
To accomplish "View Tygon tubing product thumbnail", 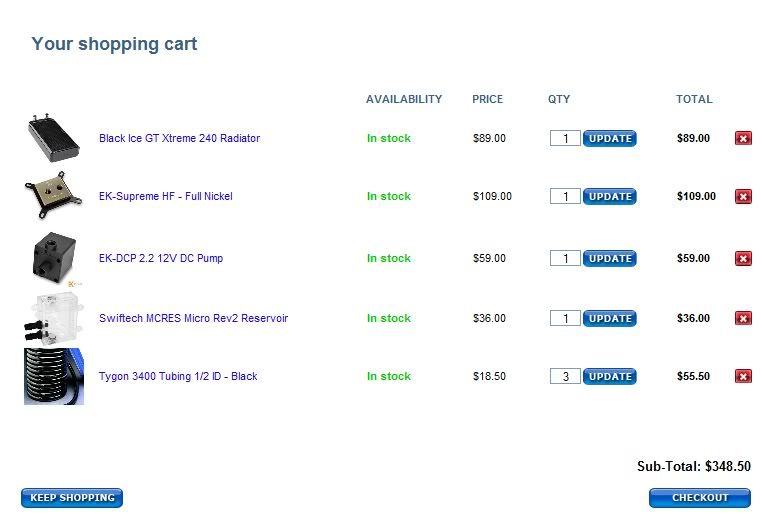I will [x=54, y=376].
